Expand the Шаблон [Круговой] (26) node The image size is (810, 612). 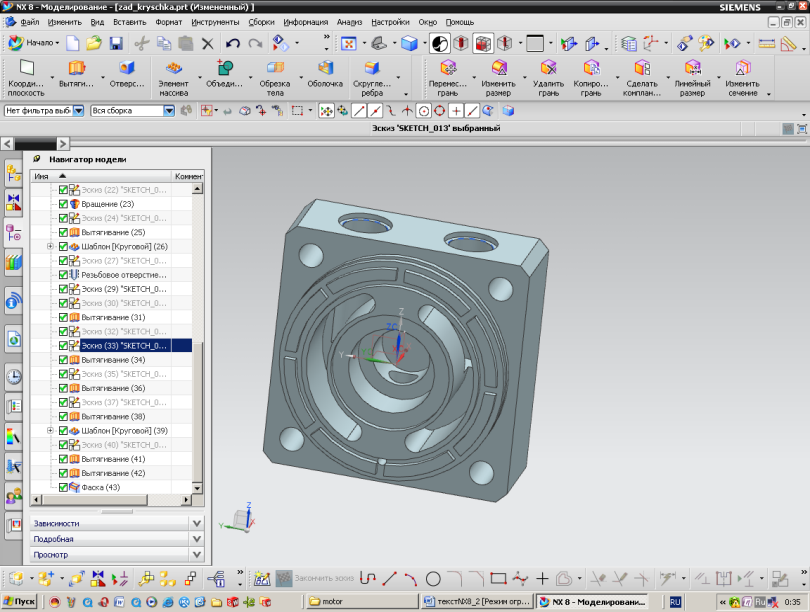(x=50, y=246)
